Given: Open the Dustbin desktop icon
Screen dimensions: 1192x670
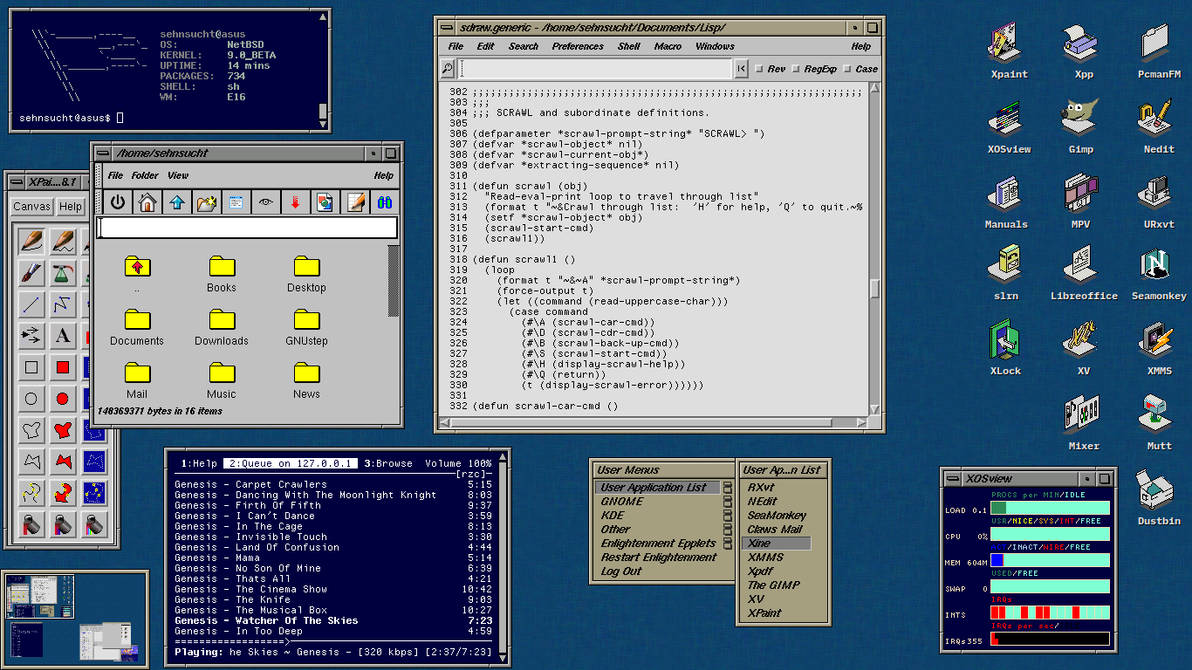Looking at the screenshot, I should (x=1159, y=498).
